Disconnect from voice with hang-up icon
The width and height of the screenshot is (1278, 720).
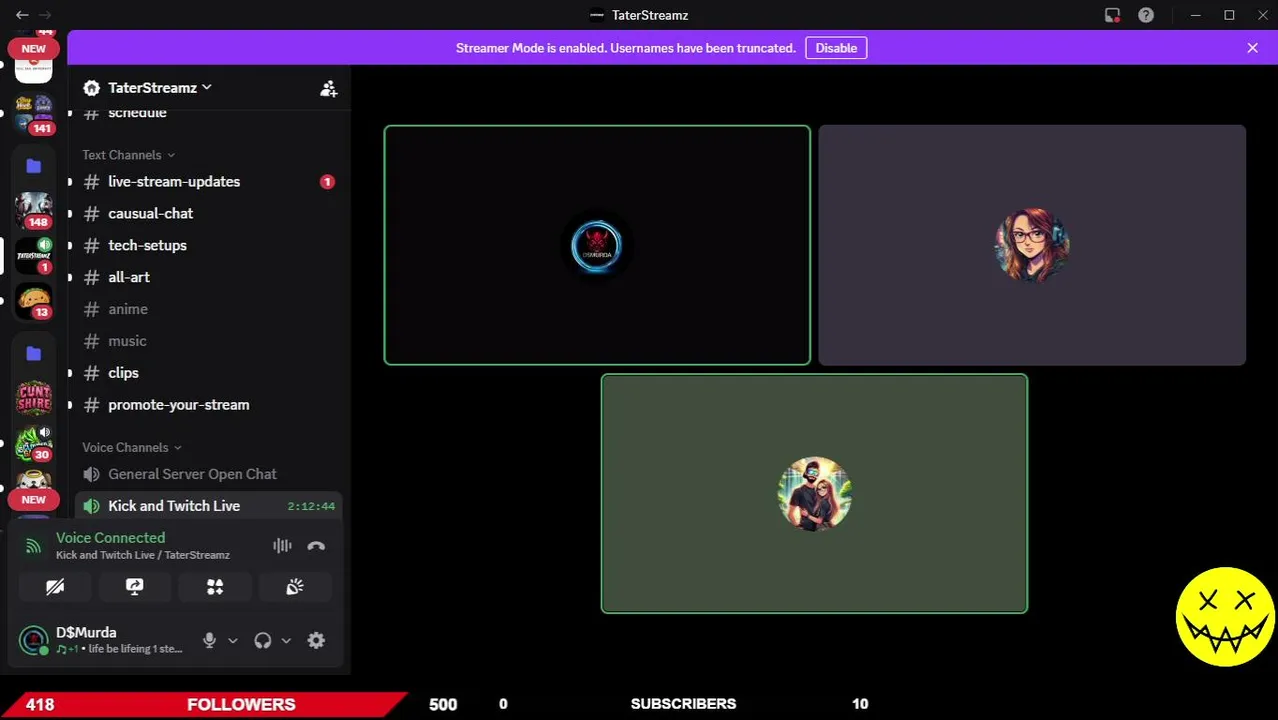coord(316,546)
